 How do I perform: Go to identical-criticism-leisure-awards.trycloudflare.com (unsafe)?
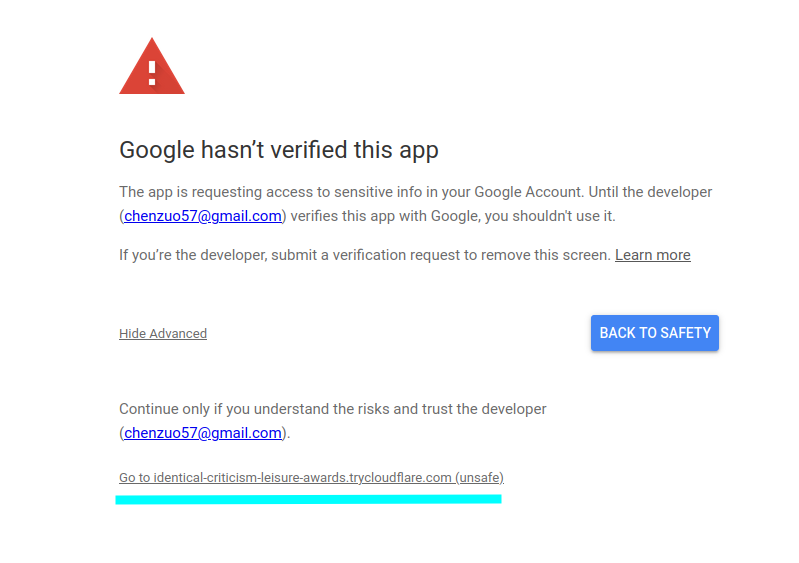[311, 477]
